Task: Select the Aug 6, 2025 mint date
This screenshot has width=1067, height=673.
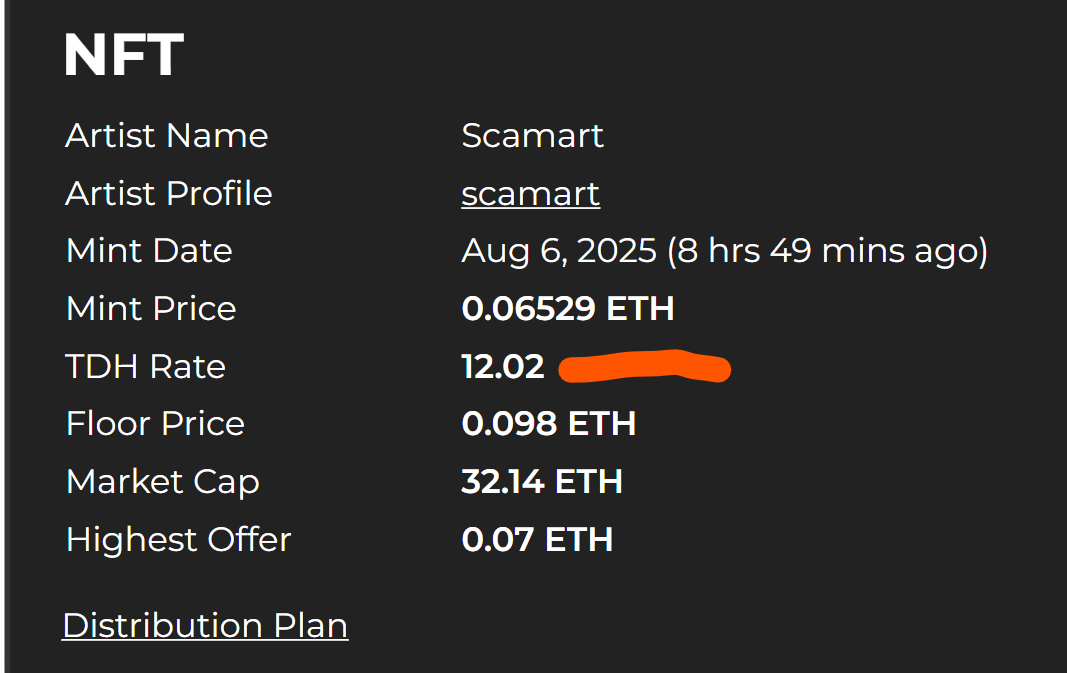Action: (x=559, y=251)
